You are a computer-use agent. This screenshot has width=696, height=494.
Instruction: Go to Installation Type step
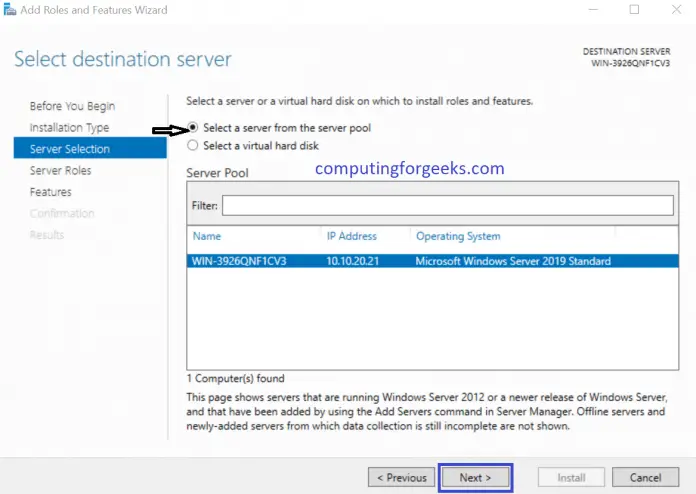pyautogui.click(x=69, y=128)
